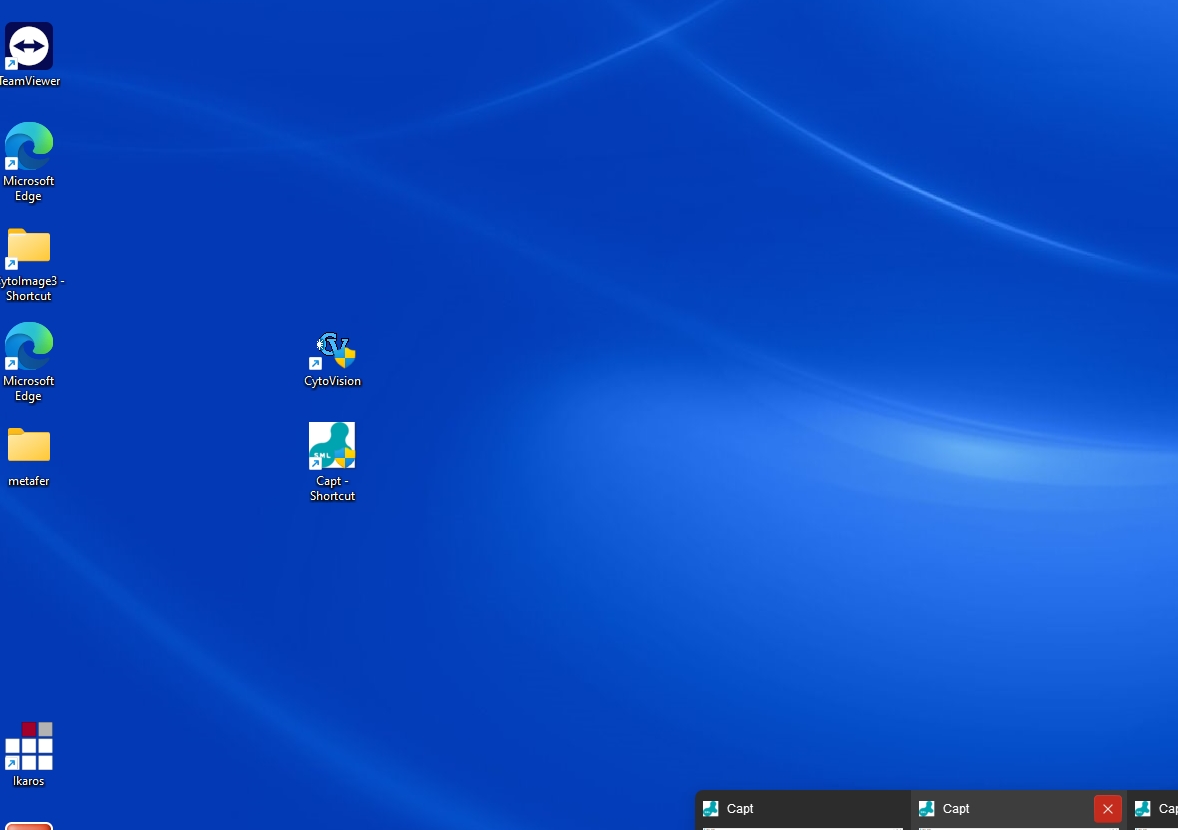The image size is (1178, 830).
Task: Switch to the highlighted middle Capt preview
Action: (x=1000, y=809)
